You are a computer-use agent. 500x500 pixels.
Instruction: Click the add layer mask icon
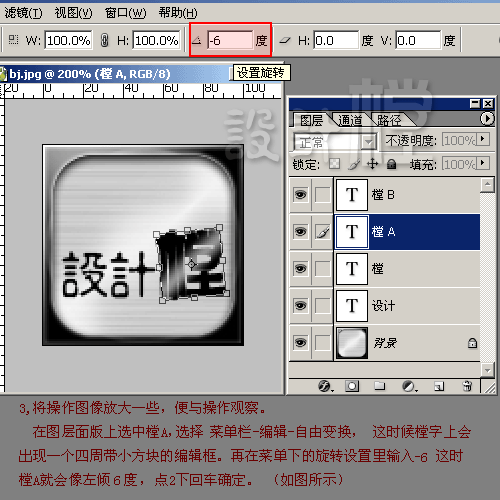click(x=352, y=386)
